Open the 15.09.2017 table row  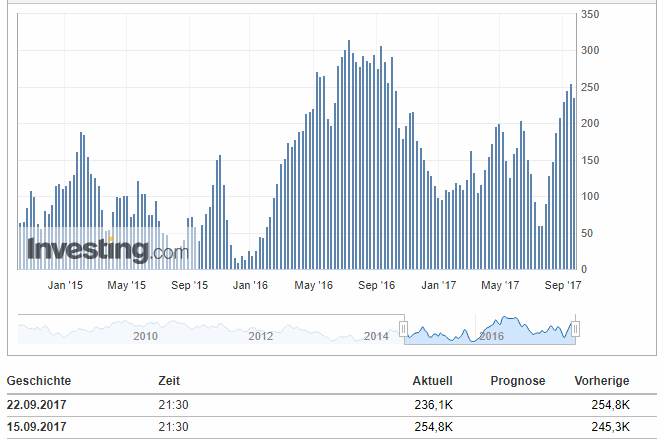pos(330,427)
